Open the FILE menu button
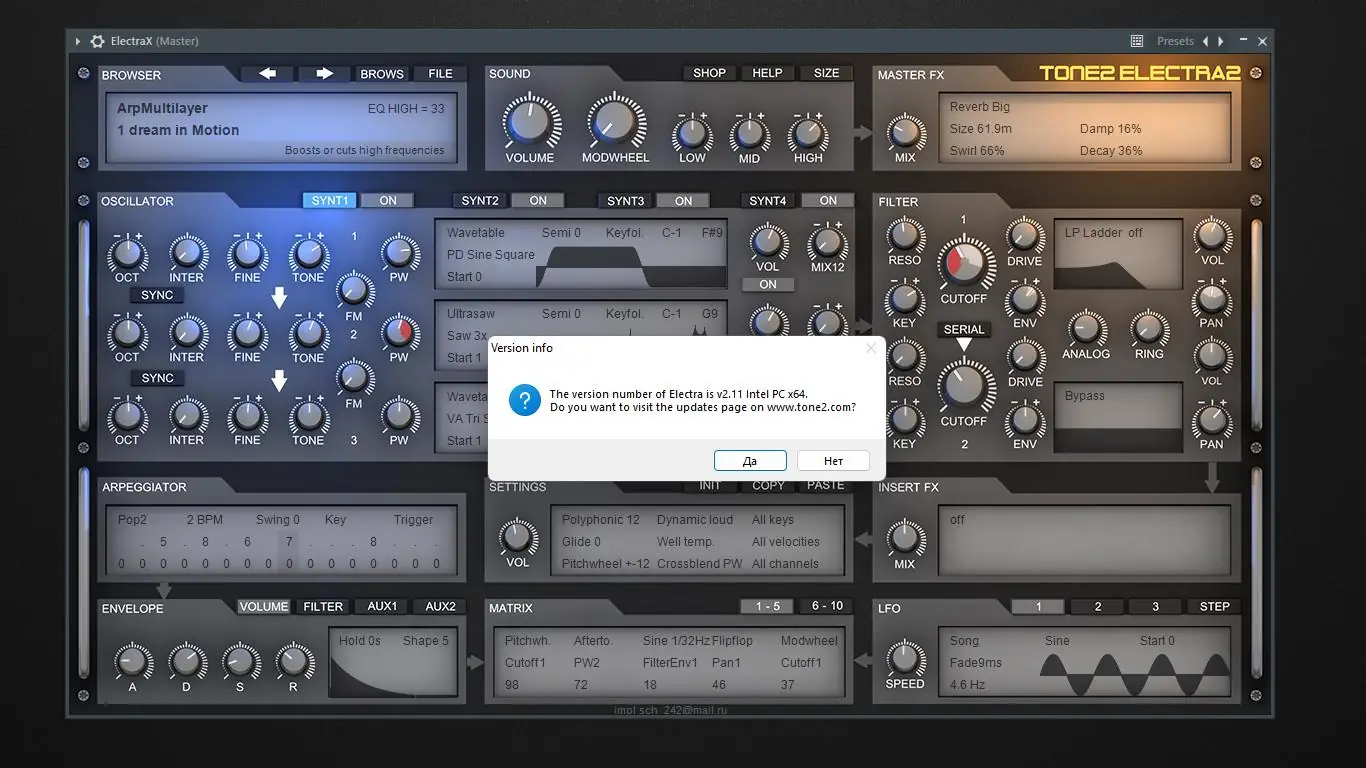This screenshot has width=1366, height=768. pos(440,74)
